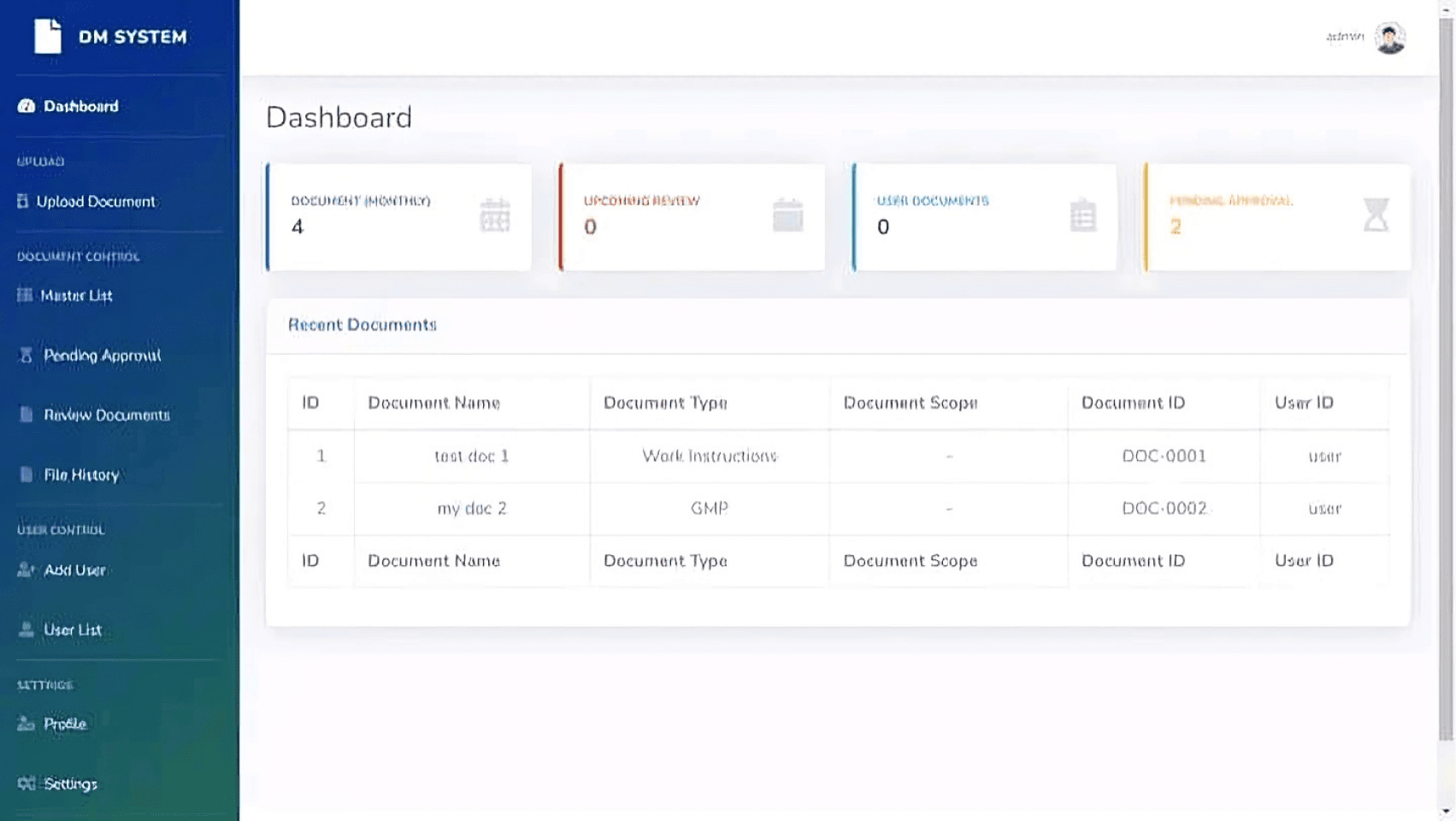
Task: Open the Profile settings link
Action: (65, 724)
